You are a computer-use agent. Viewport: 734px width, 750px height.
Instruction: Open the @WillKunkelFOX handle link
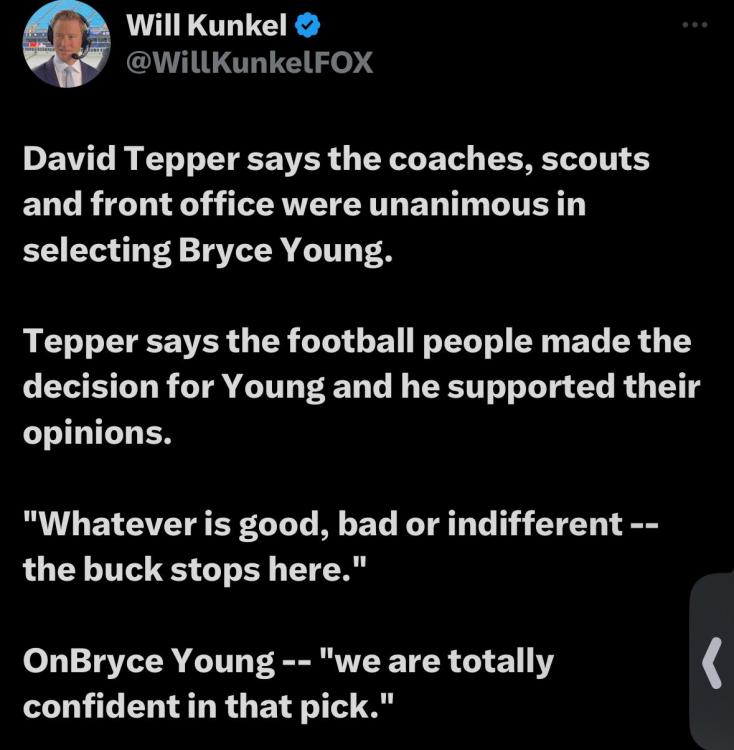(x=249, y=62)
